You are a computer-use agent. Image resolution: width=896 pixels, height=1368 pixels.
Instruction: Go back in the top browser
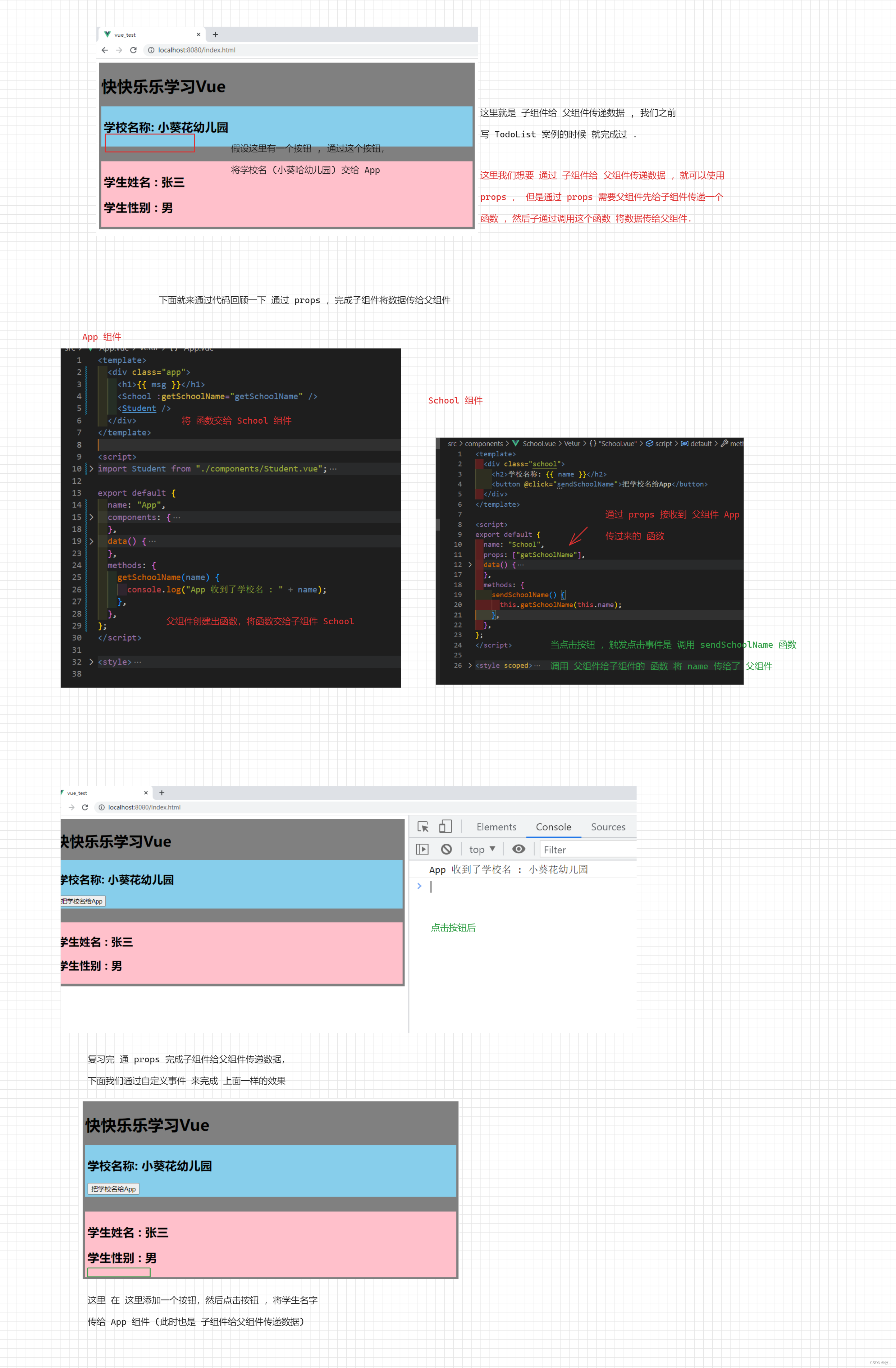coord(105,50)
